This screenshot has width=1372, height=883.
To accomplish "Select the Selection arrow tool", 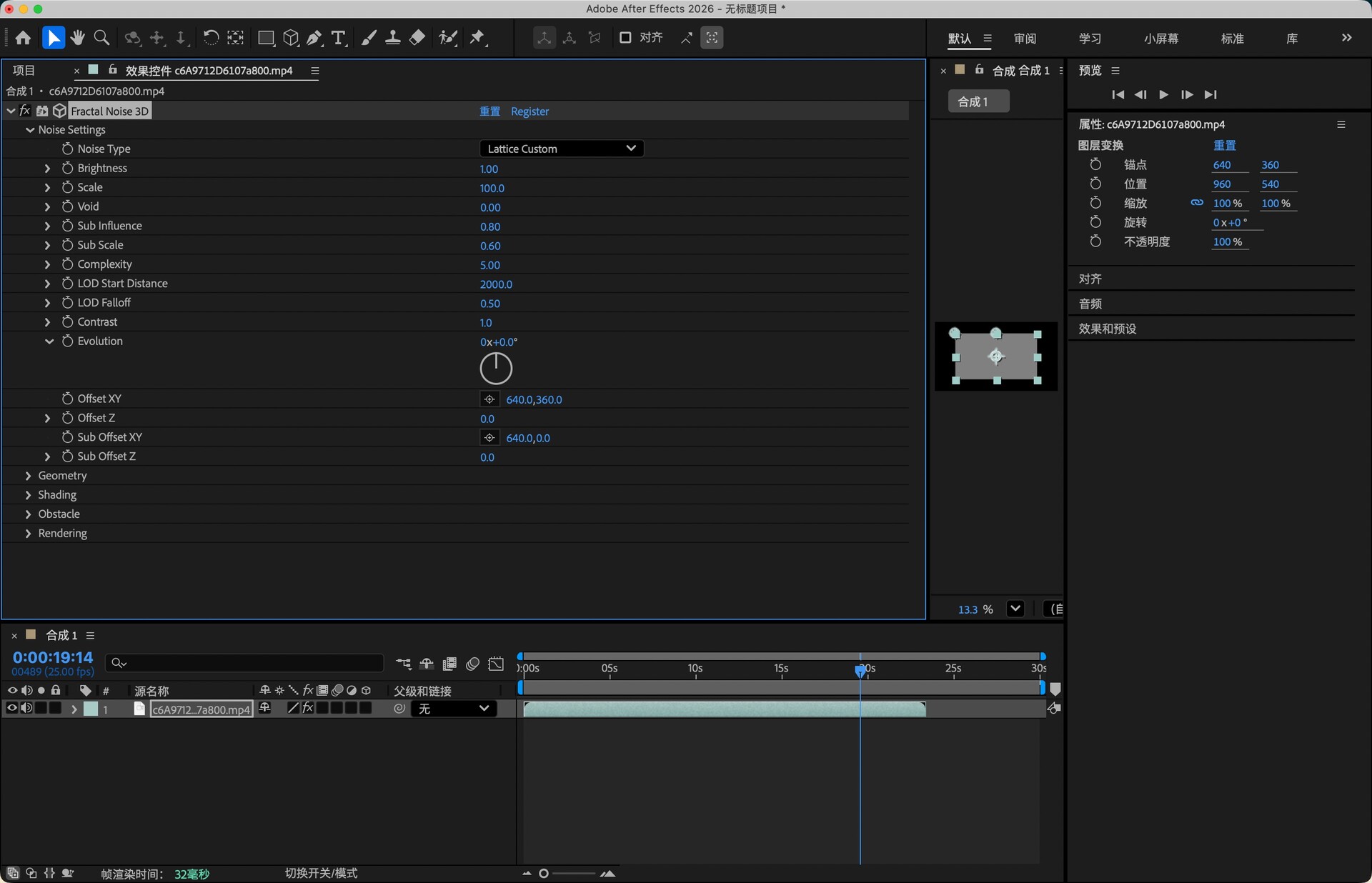I will [53, 38].
